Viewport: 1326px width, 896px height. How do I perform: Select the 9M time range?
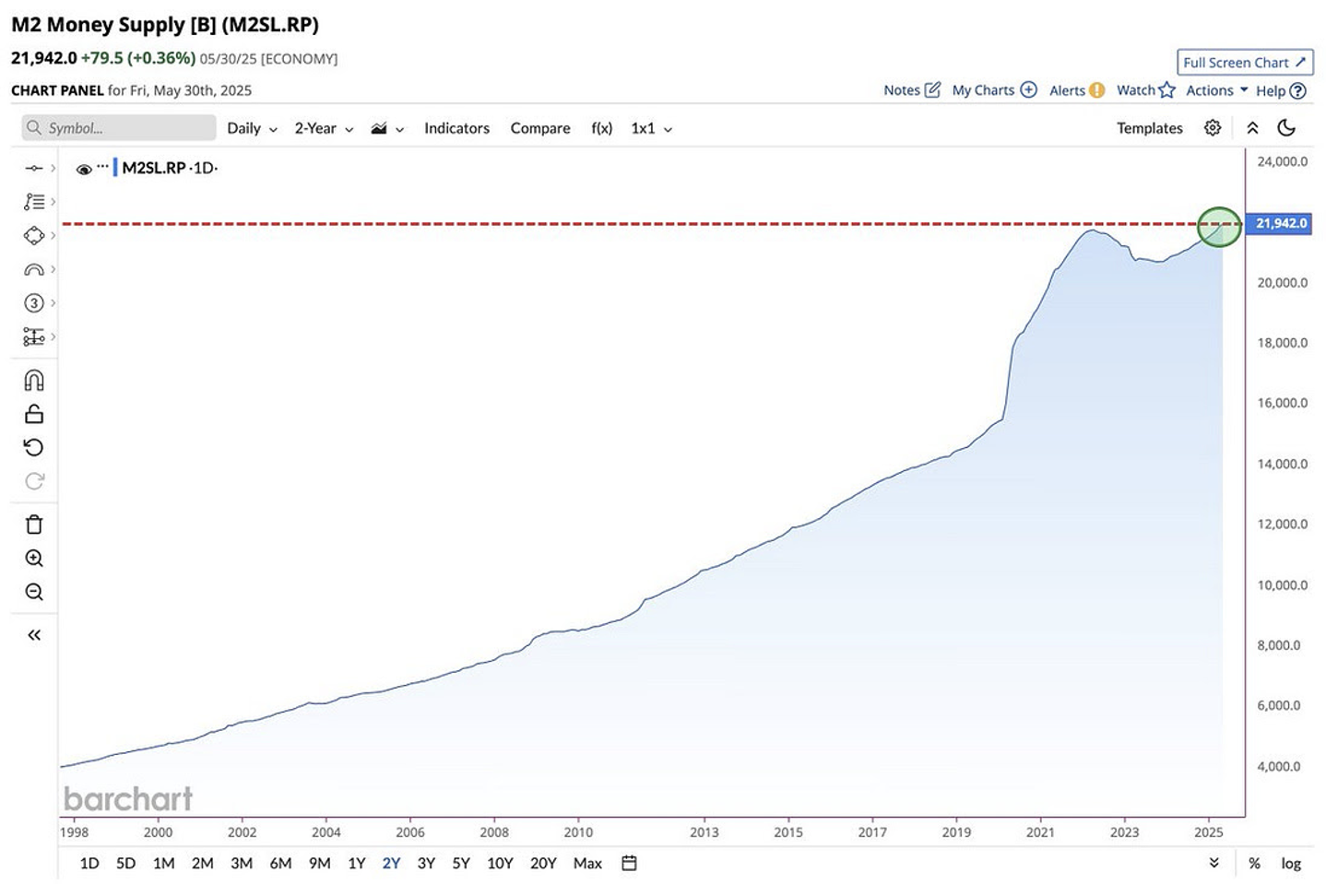coord(319,864)
